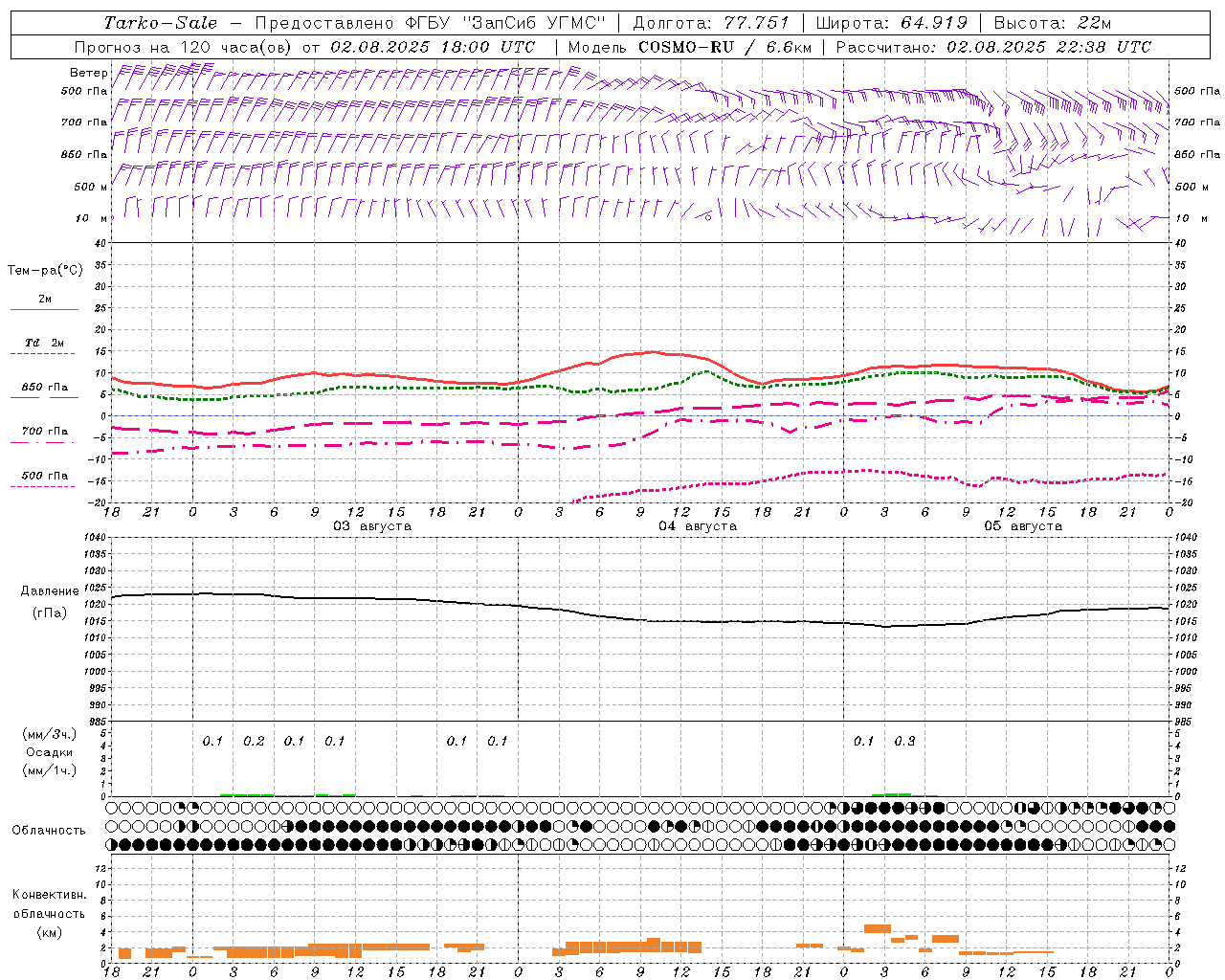Click the '(км)' unit under convective cloudiness
This screenshot has height=980, width=1225.
coord(50,932)
